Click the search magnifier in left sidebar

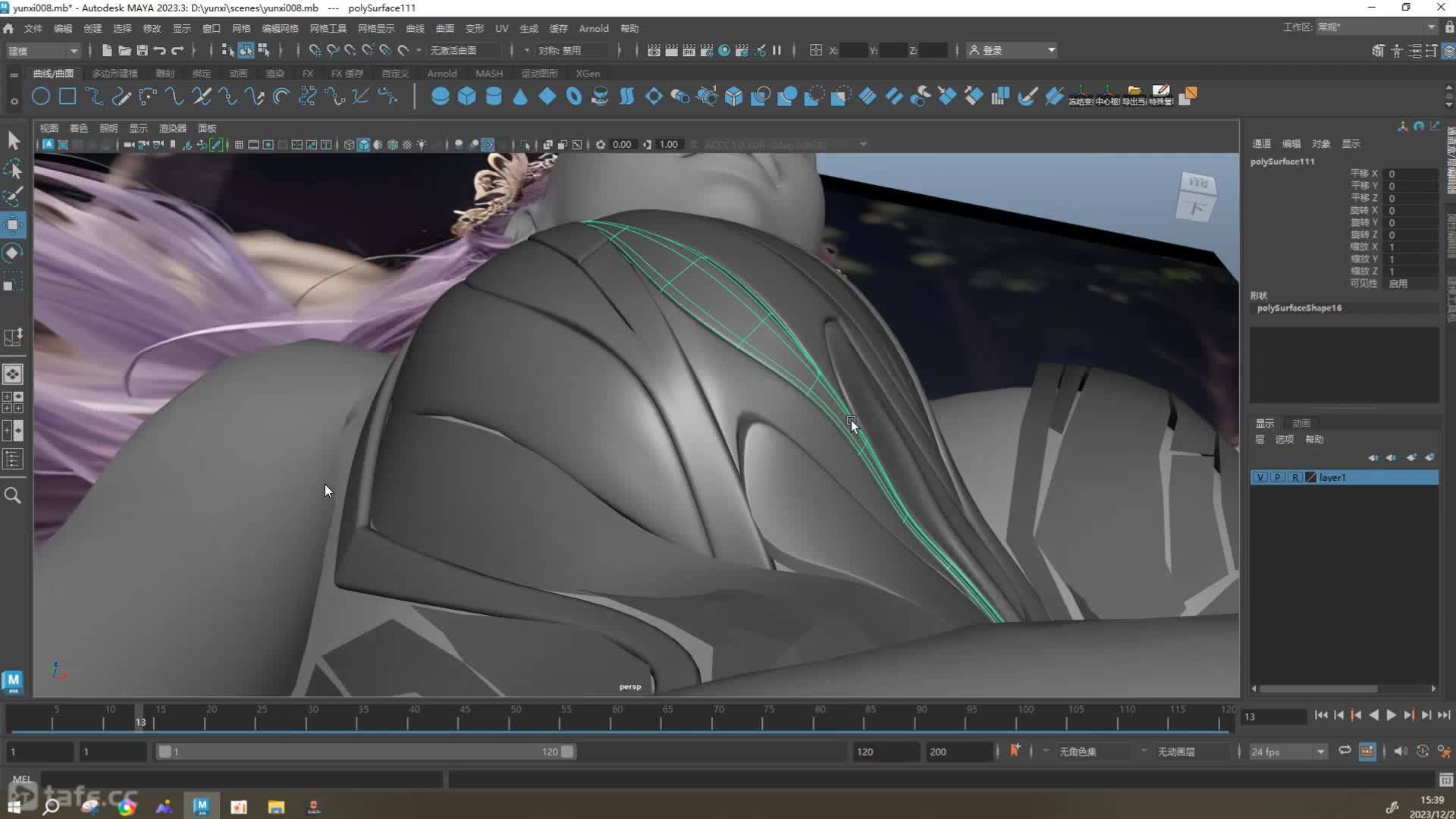click(13, 495)
